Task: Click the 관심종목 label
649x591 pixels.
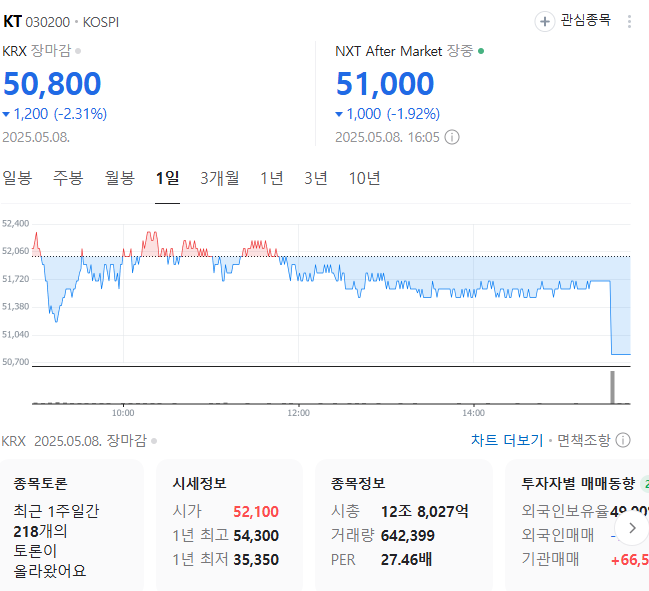Action: (585, 20)
